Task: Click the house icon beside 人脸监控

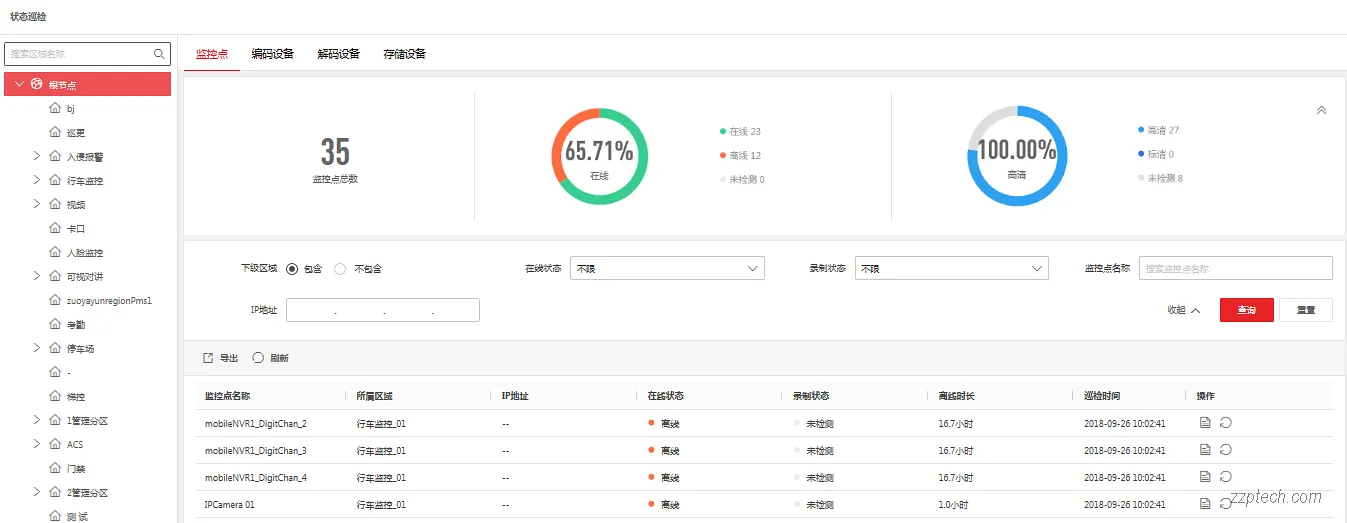Action: (x=55, y=252)
